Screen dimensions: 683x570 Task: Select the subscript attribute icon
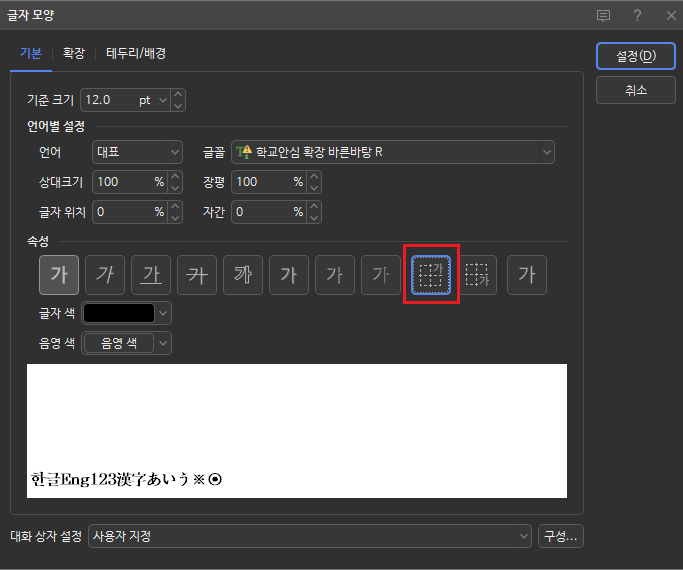(x=481, y=275)
